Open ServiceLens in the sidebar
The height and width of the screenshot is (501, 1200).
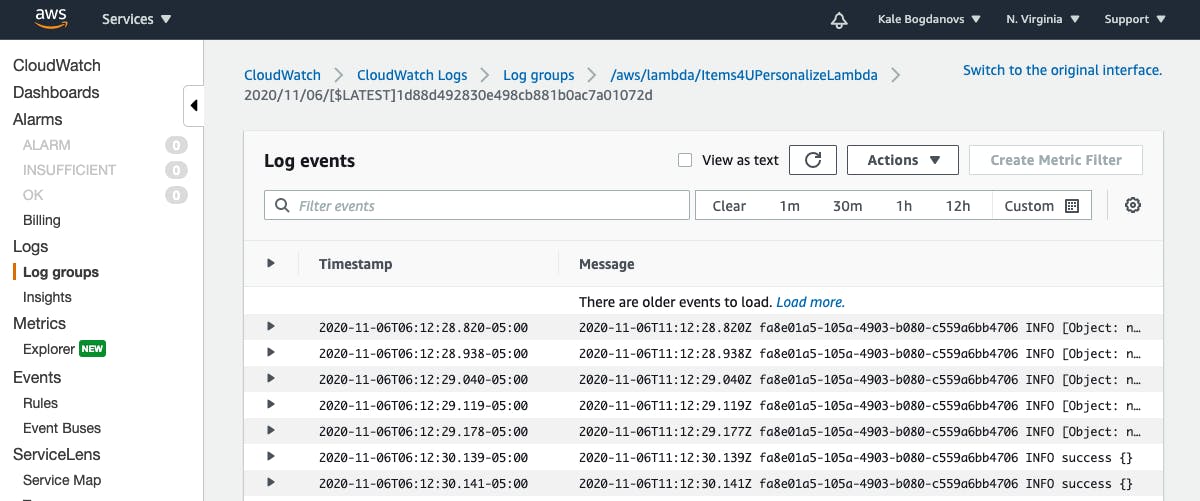(57, 455)
